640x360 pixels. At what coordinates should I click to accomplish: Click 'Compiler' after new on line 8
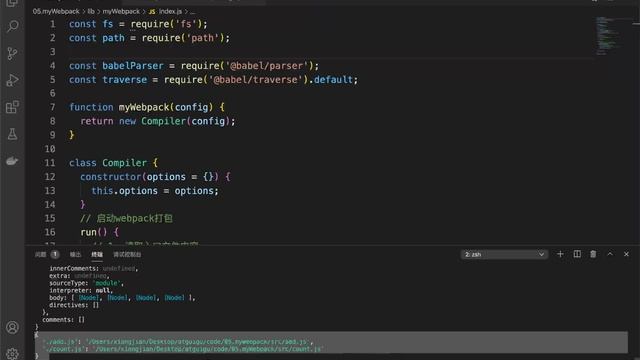pyautogui.click(x=163, y=121)
